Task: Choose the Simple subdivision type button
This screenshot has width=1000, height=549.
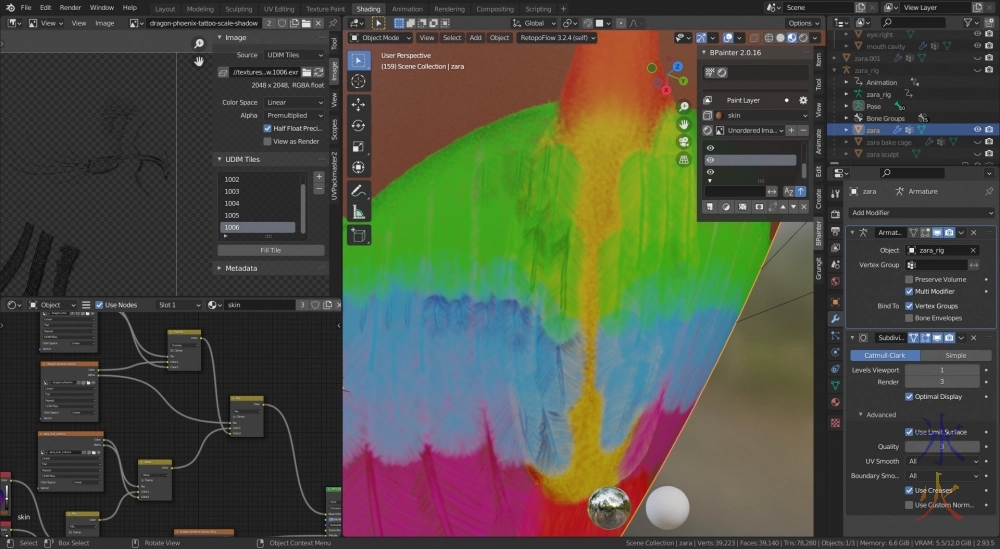Action: coord(955,355)
